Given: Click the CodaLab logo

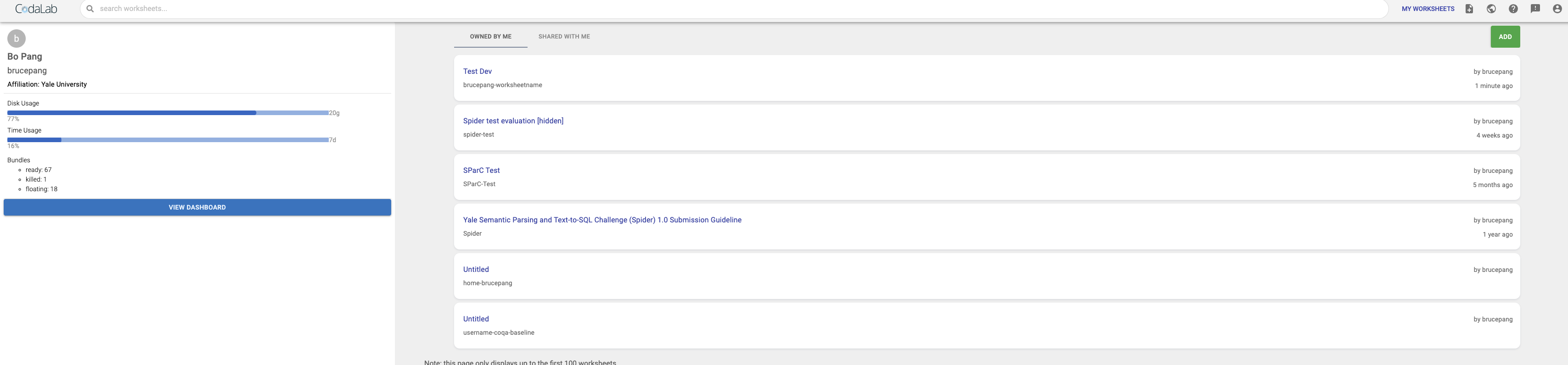Looking at the screenshot, I should 38,9.
